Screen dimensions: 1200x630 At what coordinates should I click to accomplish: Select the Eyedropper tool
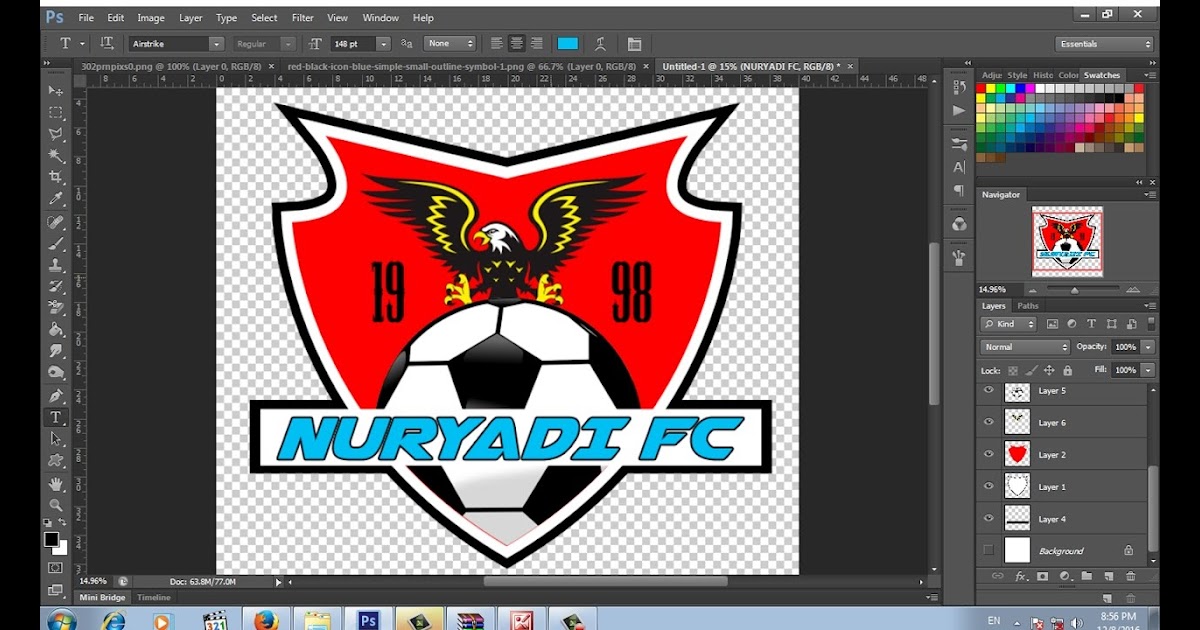[x=56, y=199]
